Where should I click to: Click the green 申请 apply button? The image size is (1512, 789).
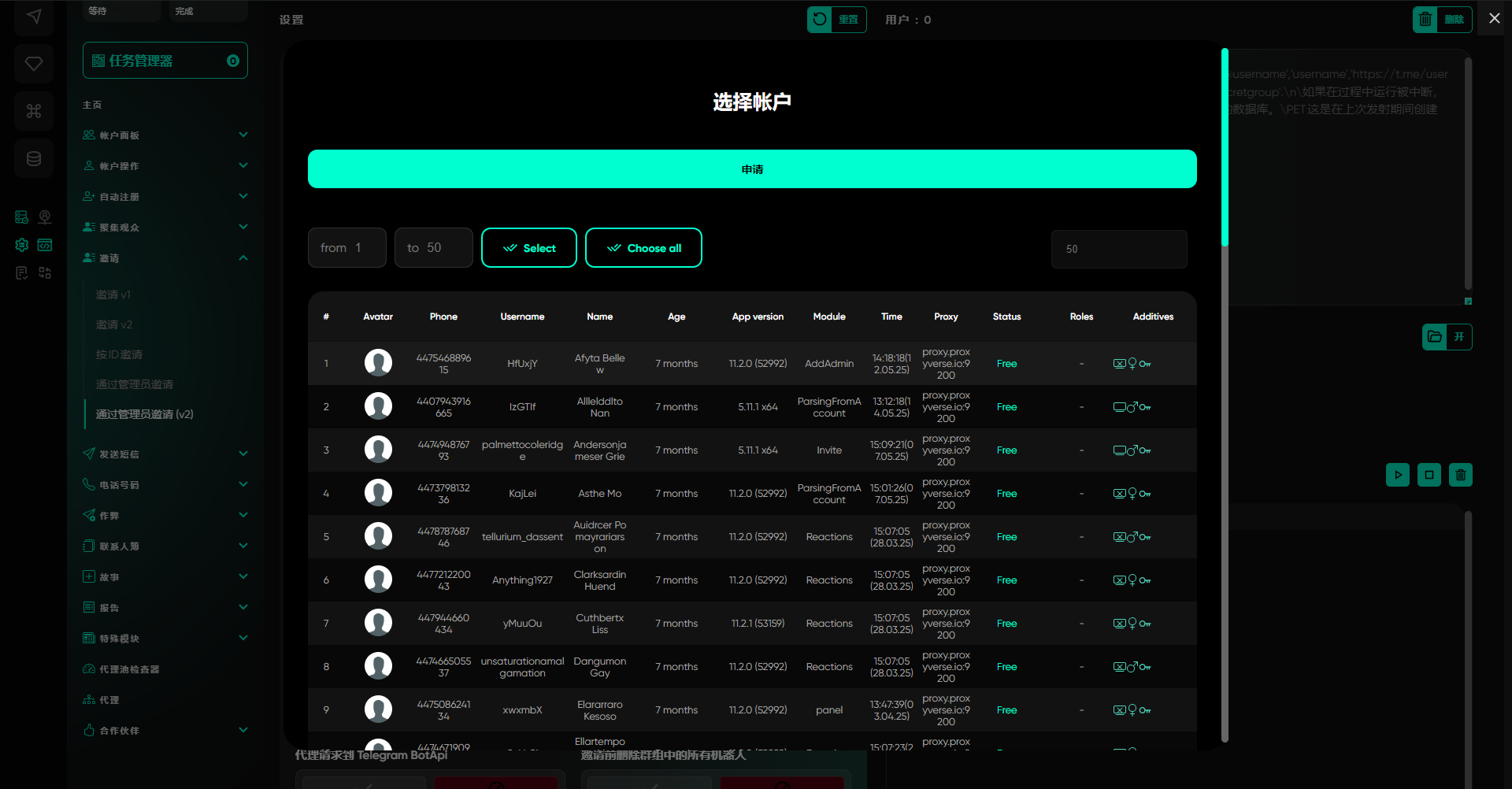pos(751,169)
